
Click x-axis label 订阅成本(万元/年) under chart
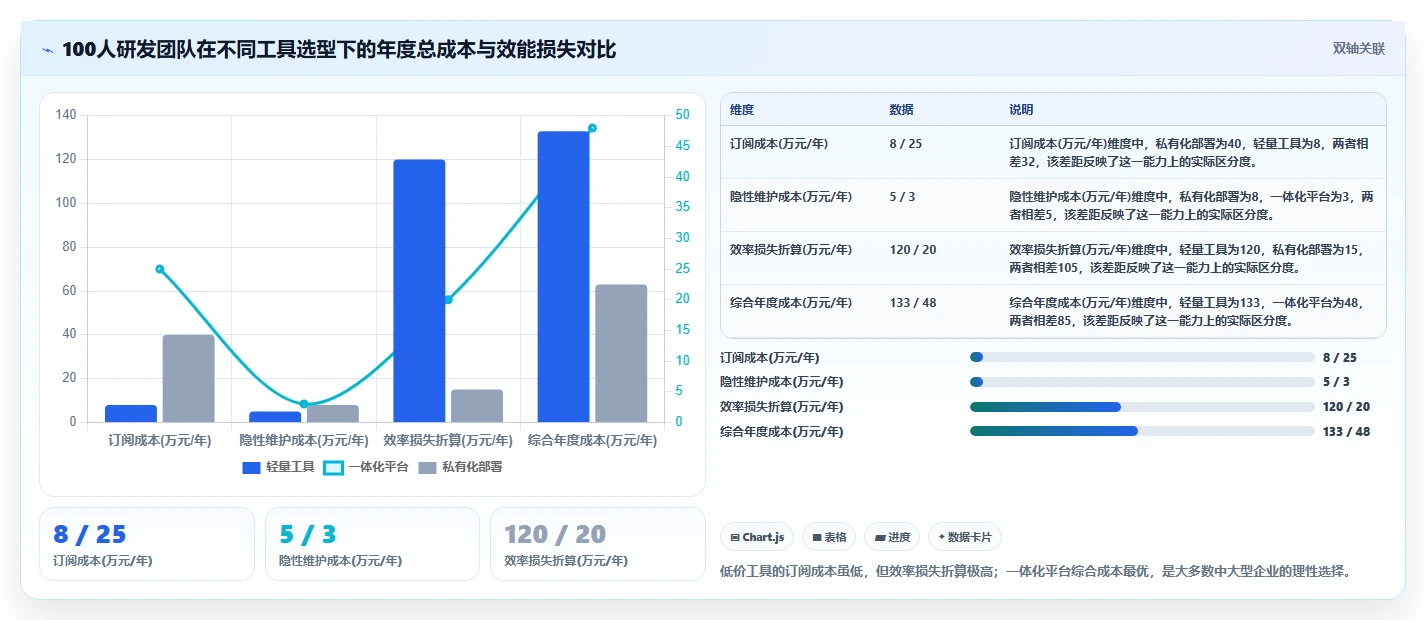160,440
